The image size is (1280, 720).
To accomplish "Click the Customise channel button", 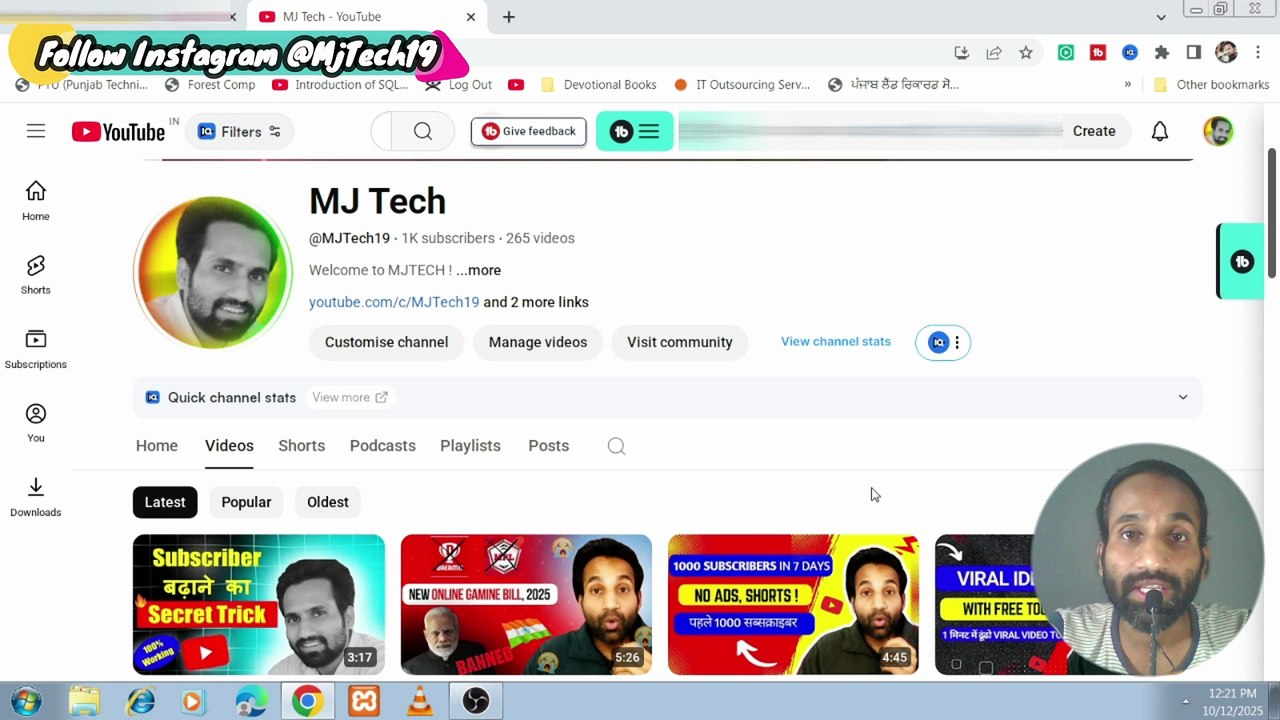I will (386, 342).
